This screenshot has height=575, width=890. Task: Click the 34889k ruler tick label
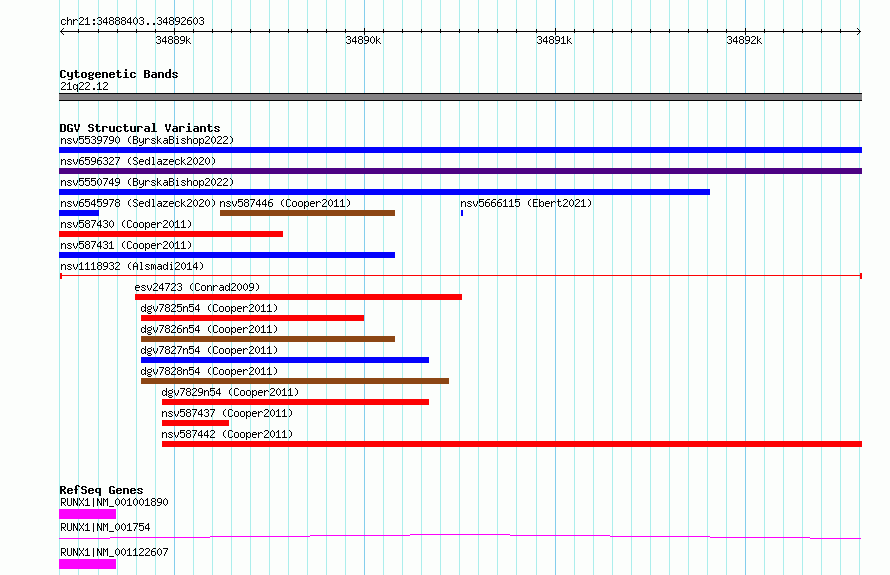(x=173, y=40)
